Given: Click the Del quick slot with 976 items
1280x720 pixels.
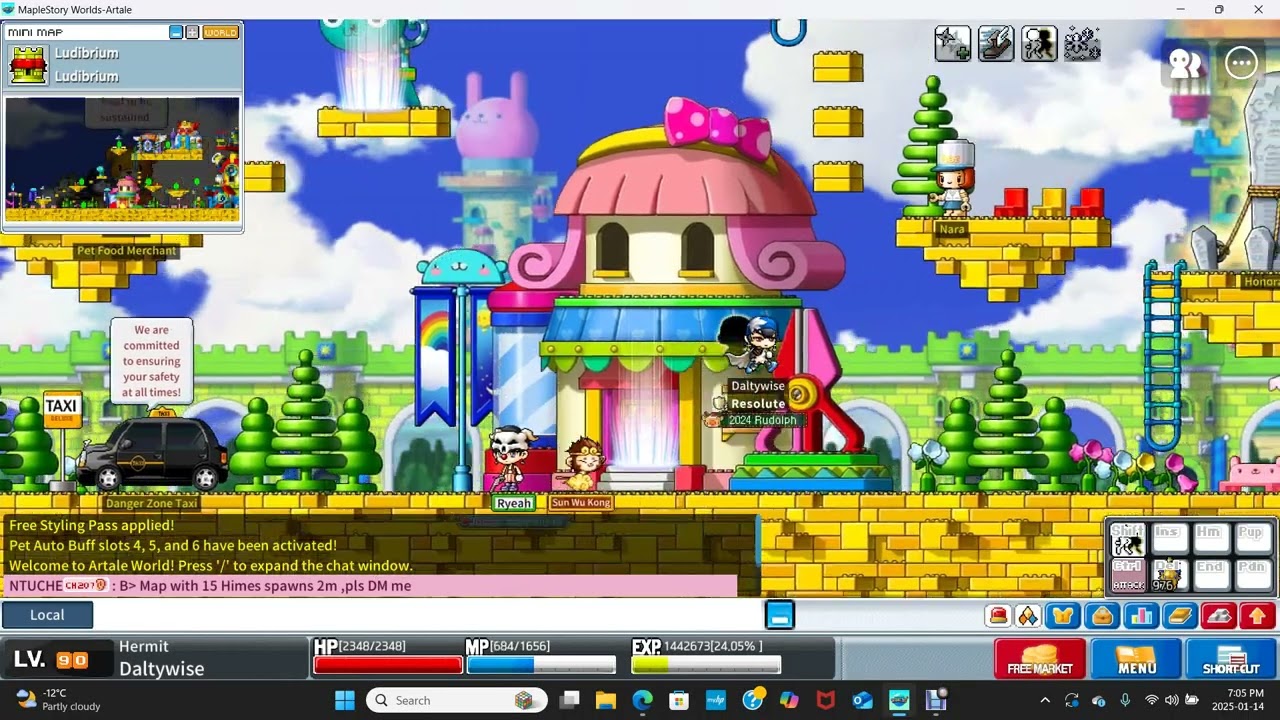Looking at the screenshot, I should pos(1169,576).
